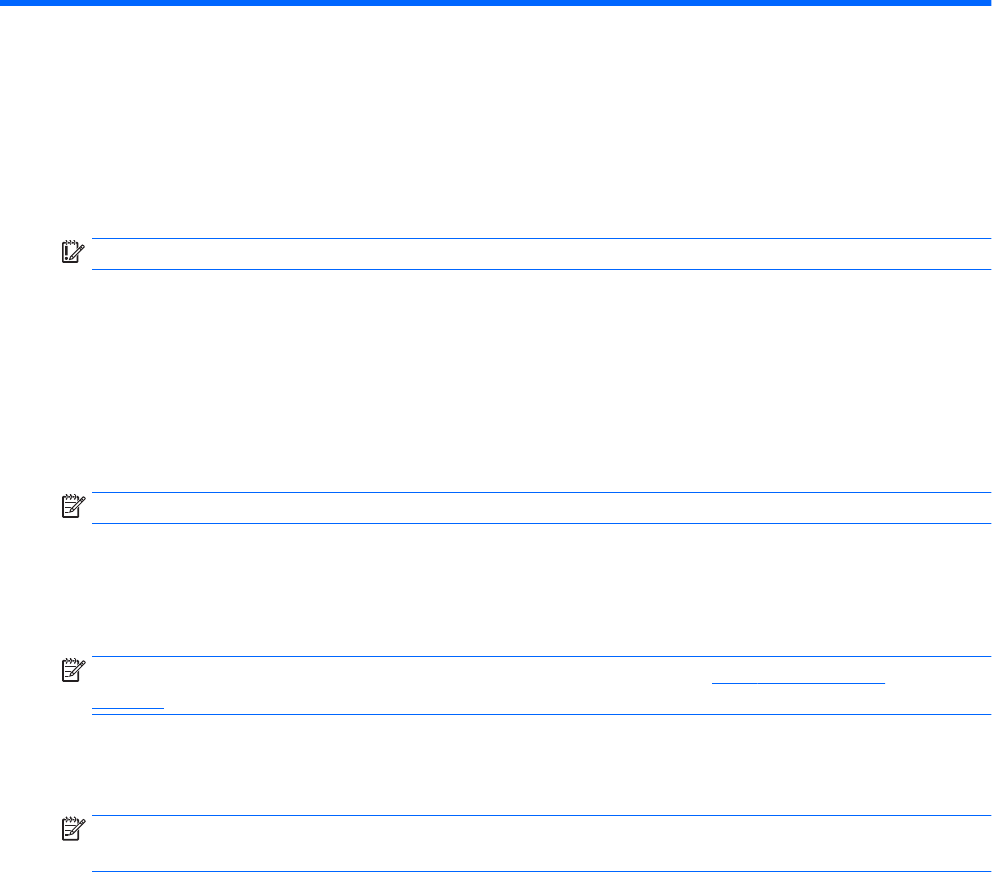The width and height of the screenshot is (992, 872).
Task: Open the blue underlined hyperlink in the note
Action: pos(799,679)
